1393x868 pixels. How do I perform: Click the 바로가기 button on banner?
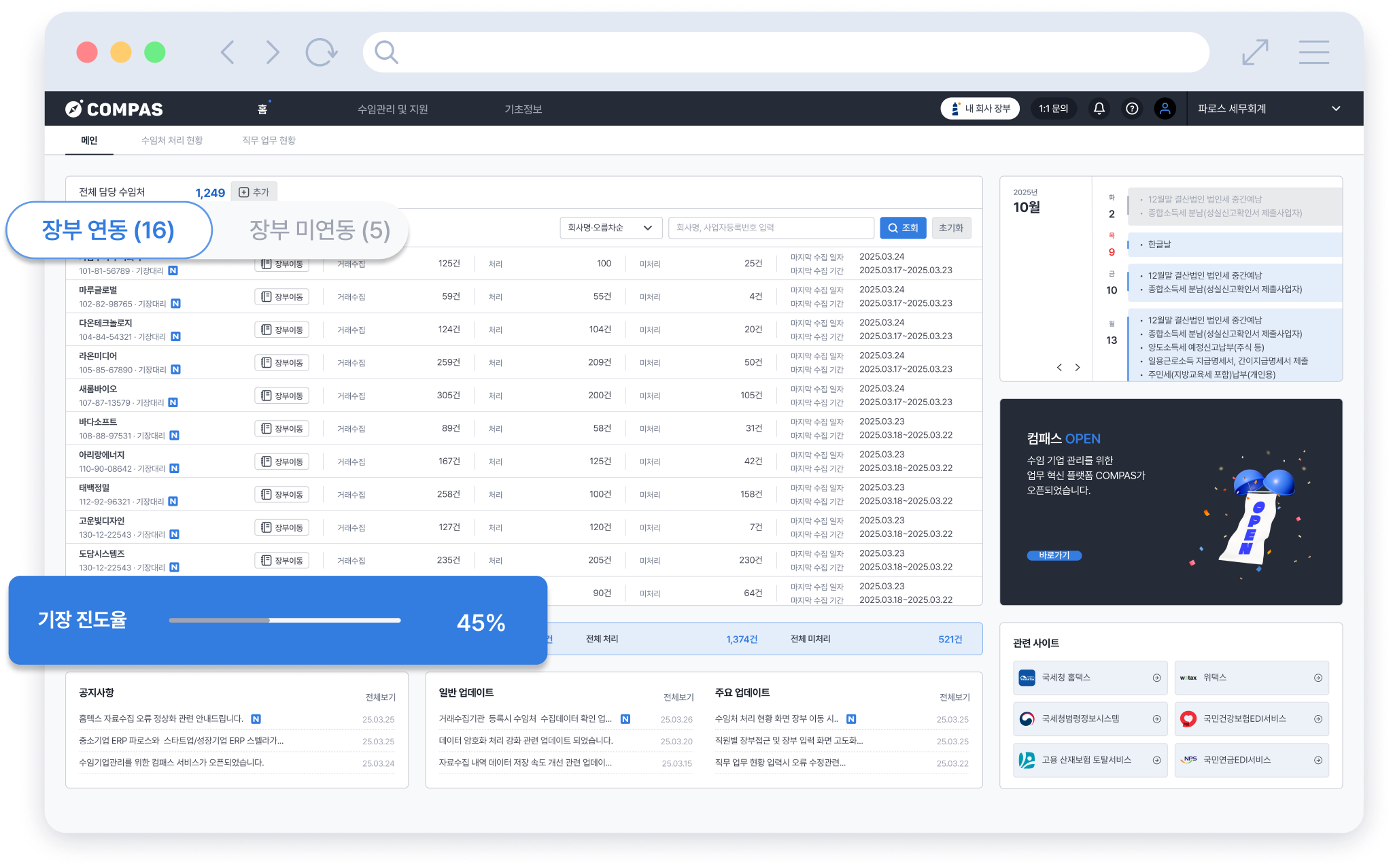(1054, 555)
